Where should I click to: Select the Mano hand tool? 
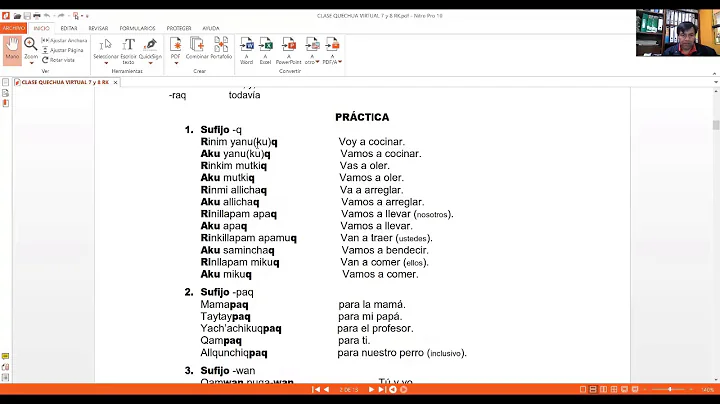coord(12,50)
